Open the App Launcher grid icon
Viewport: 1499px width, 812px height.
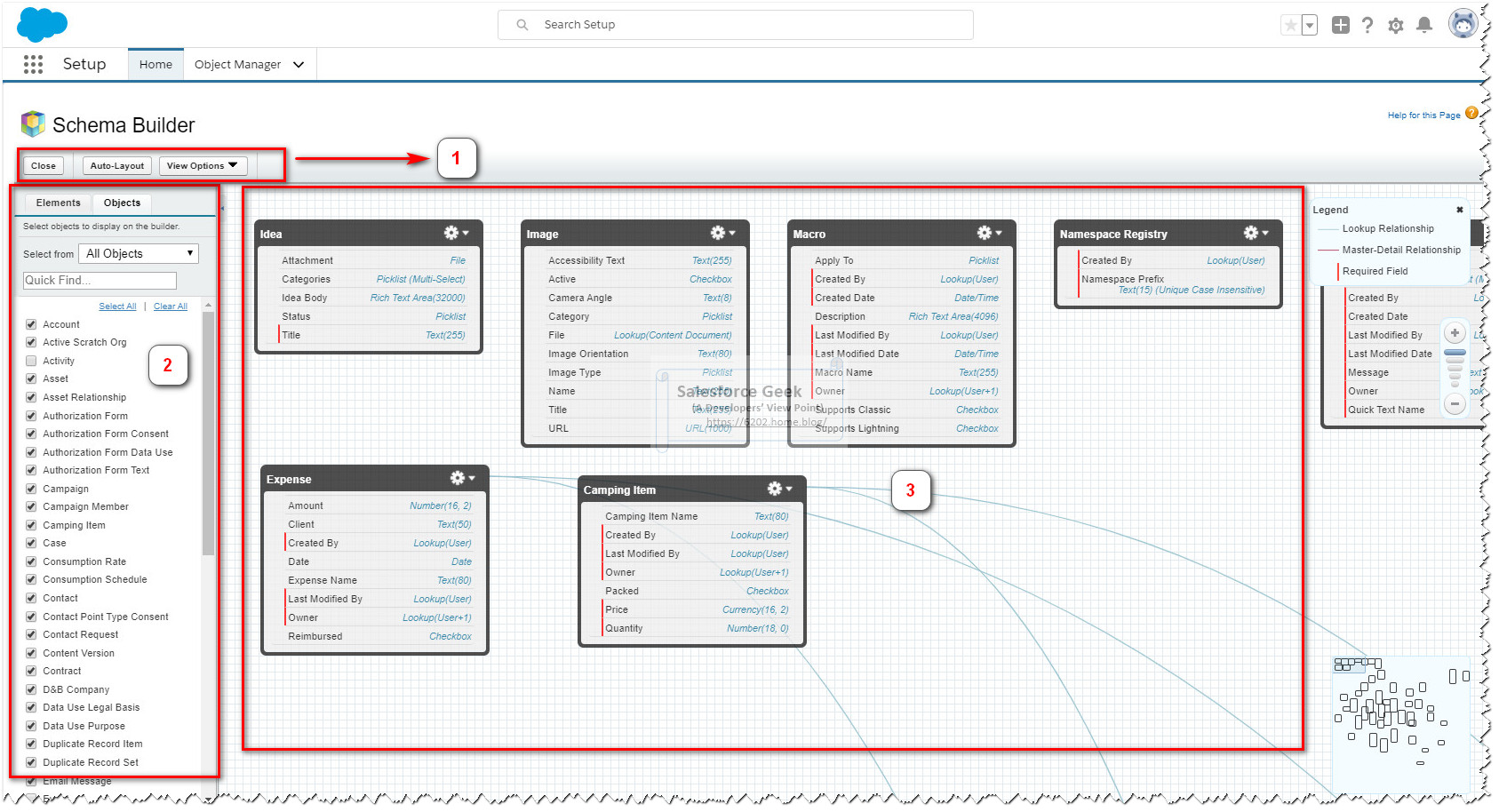tap(32, 63)
